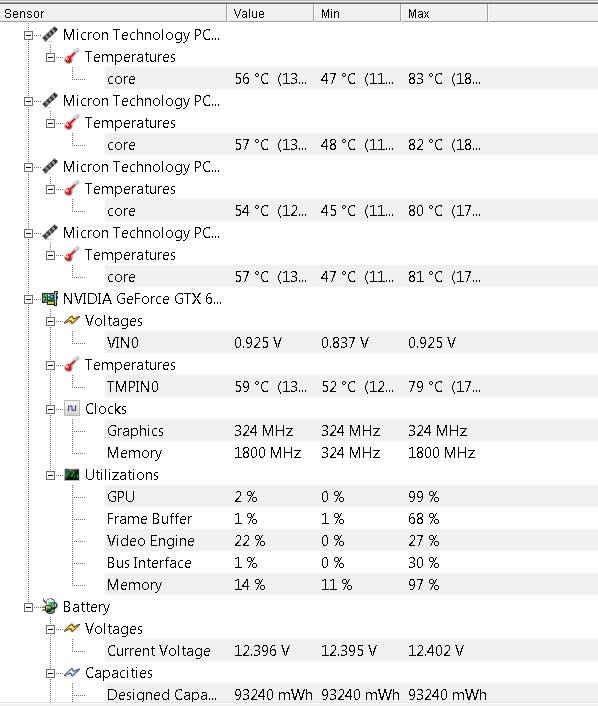598x706 pixels.
Task: Click the Value column header
Action: (270, 14)
